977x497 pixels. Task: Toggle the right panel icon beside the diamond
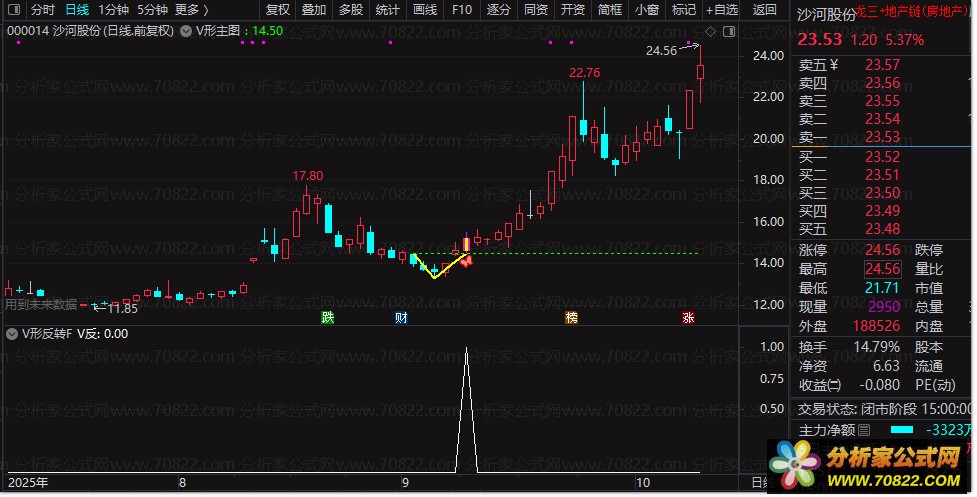pos(728,31)
